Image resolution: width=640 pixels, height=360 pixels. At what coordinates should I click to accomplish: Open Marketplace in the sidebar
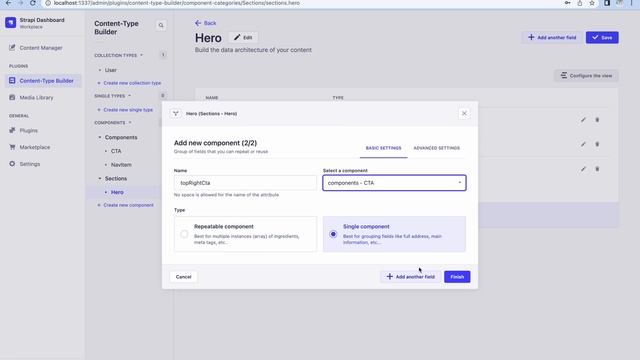click(x=30, y=147)
